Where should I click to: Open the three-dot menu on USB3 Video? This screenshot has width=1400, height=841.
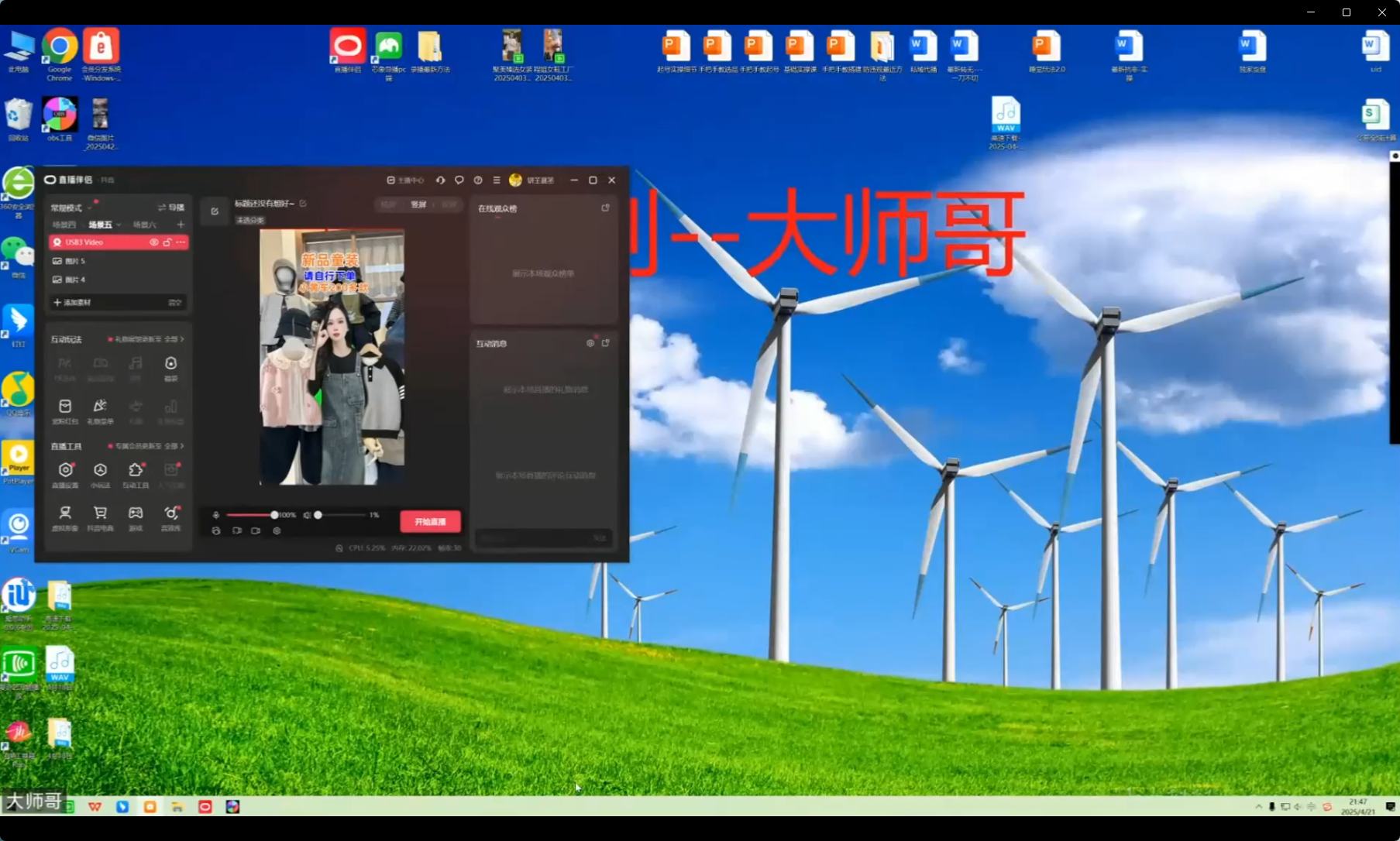pyautogui.click(x=181, y=242)
